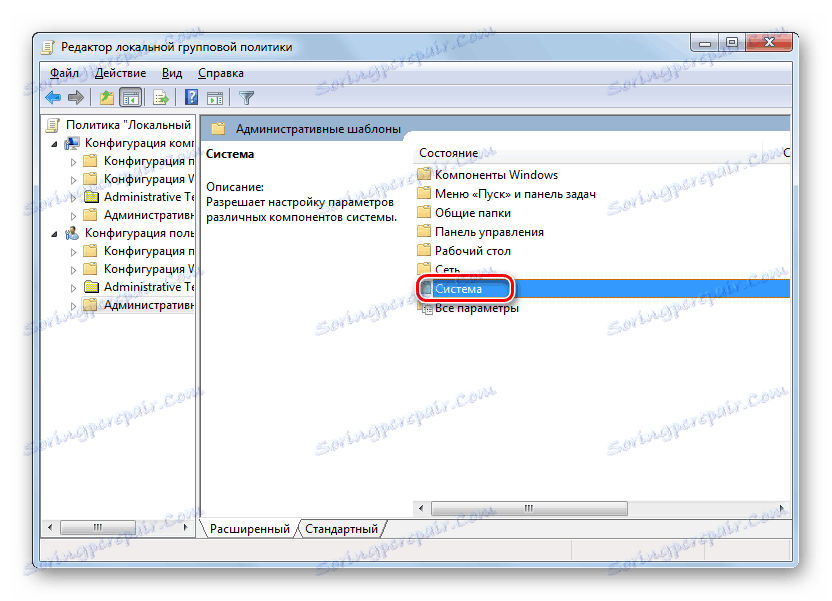Select the Система folder in list

[603, 289]
